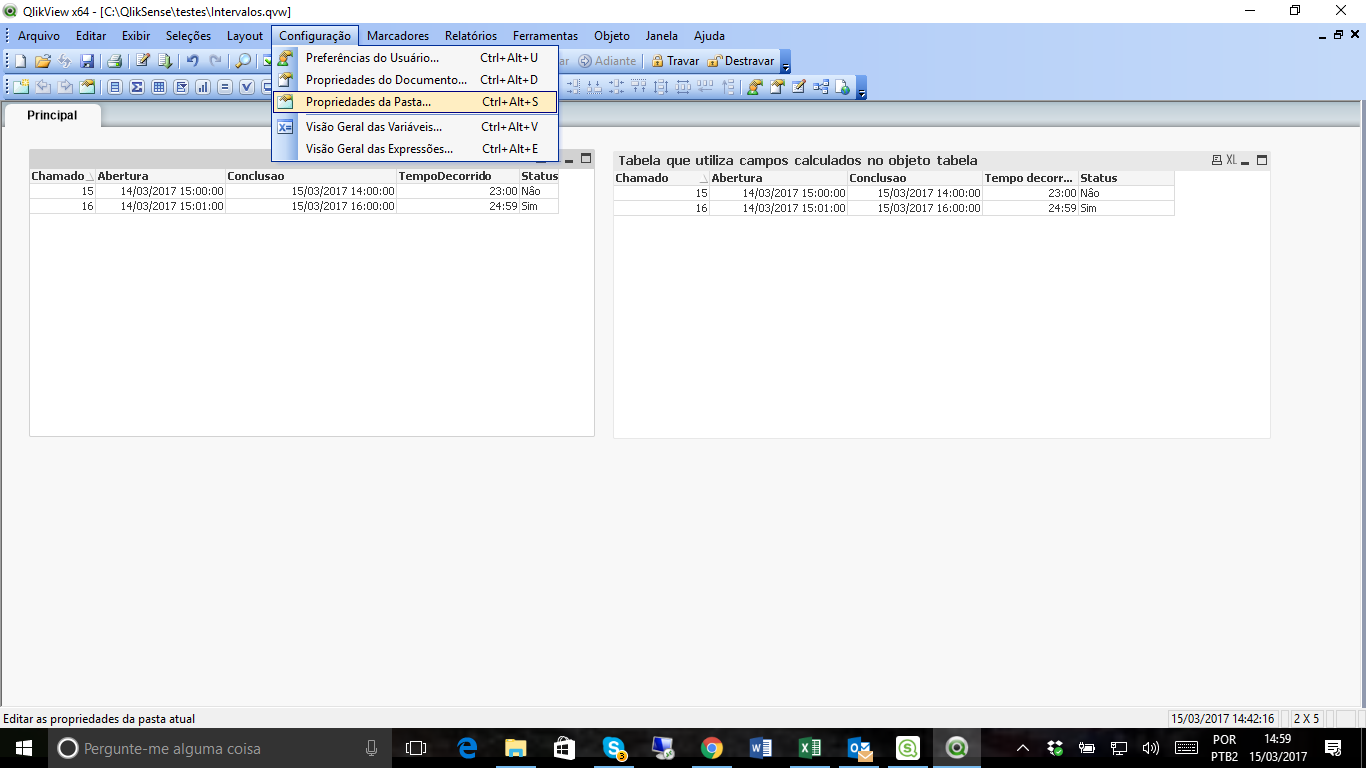Select Visão Geral das Expressões entry

tap(415, 149)
